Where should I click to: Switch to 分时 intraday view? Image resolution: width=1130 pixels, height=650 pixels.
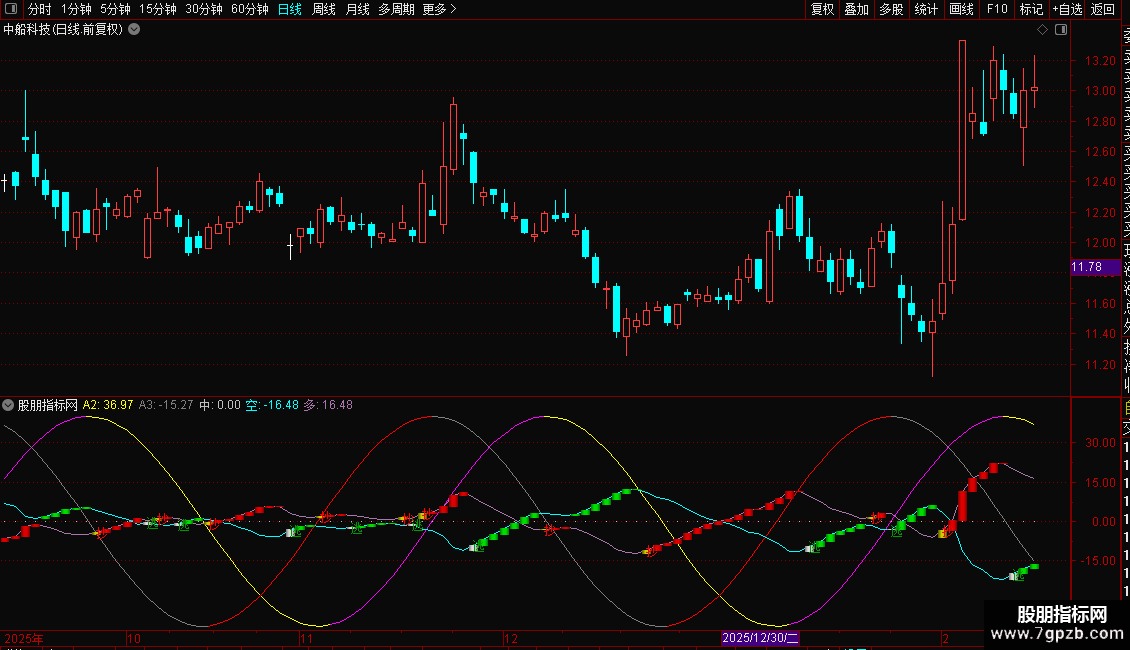pyautogui.click(x=40, y=9)
